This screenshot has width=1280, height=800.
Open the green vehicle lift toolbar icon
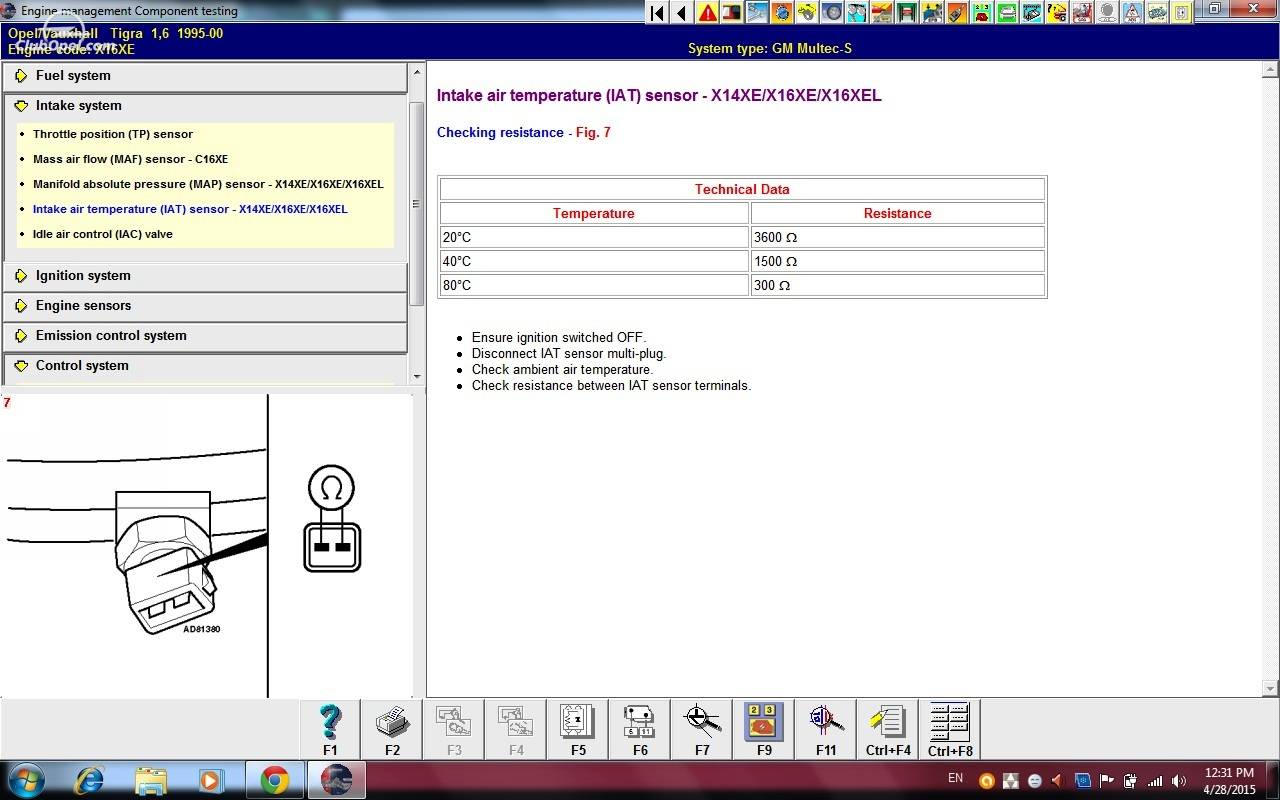[x=907, y=13]
